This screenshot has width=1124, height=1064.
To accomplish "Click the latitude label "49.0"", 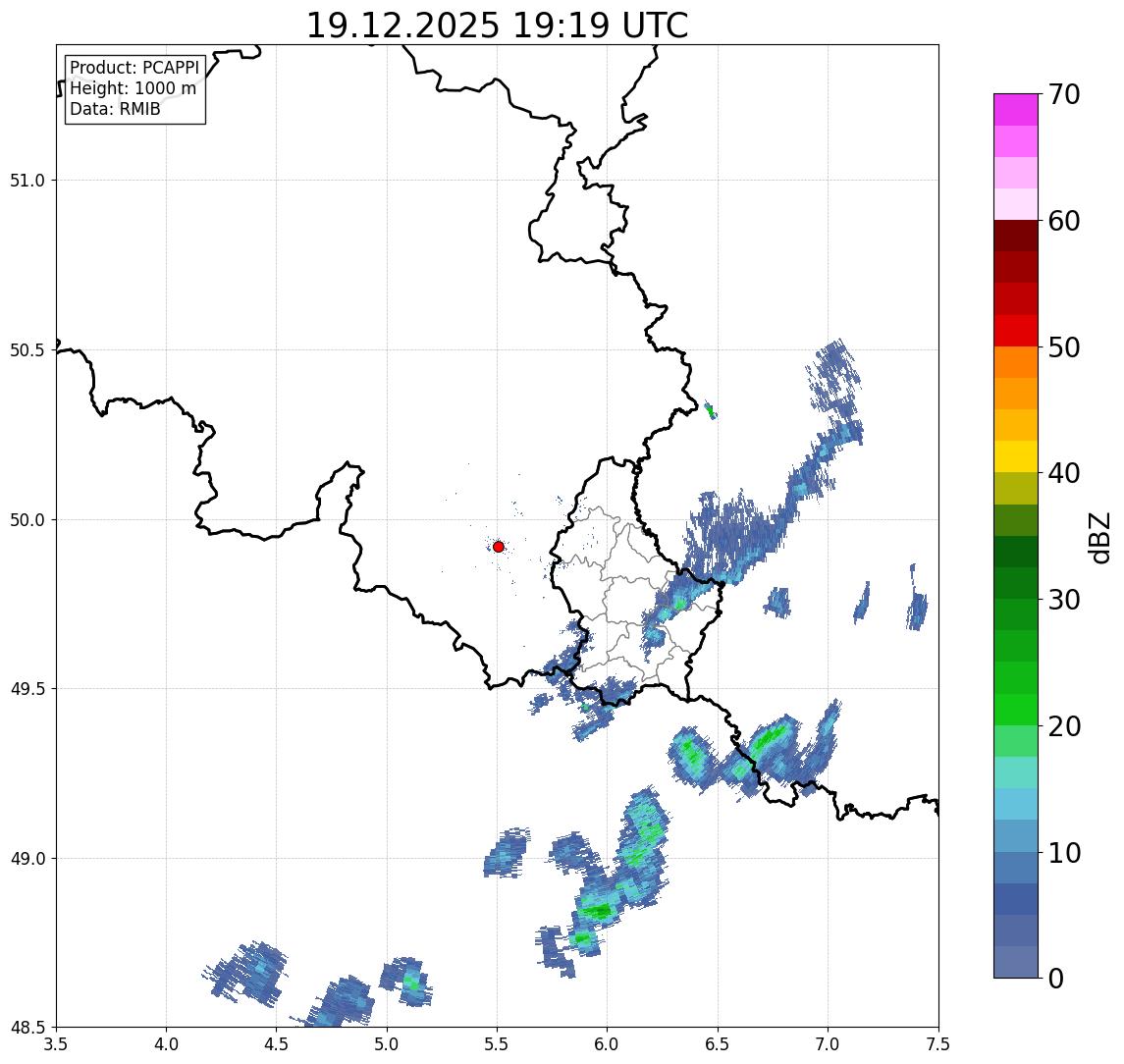I will click(27, 858).
